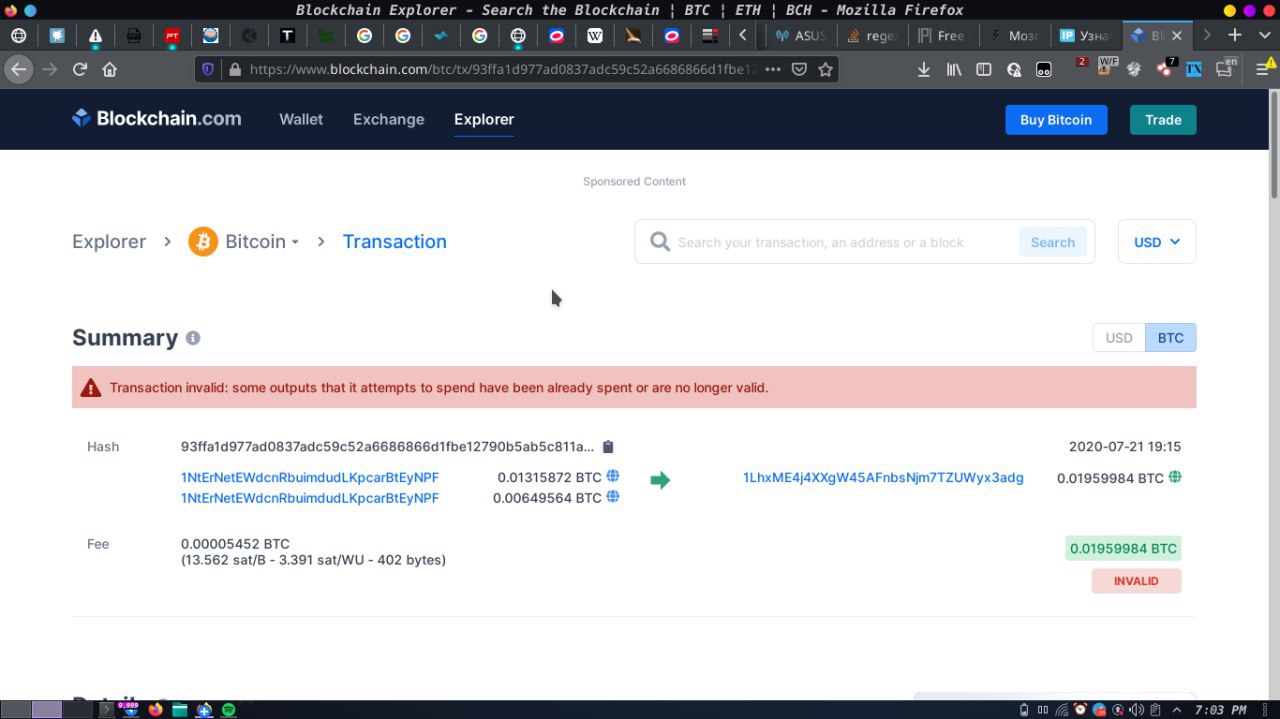This screenshot has width=1280, height=719.
Task: Open first 1NtErNetEWdcn input address link
Action: point(310,477)
